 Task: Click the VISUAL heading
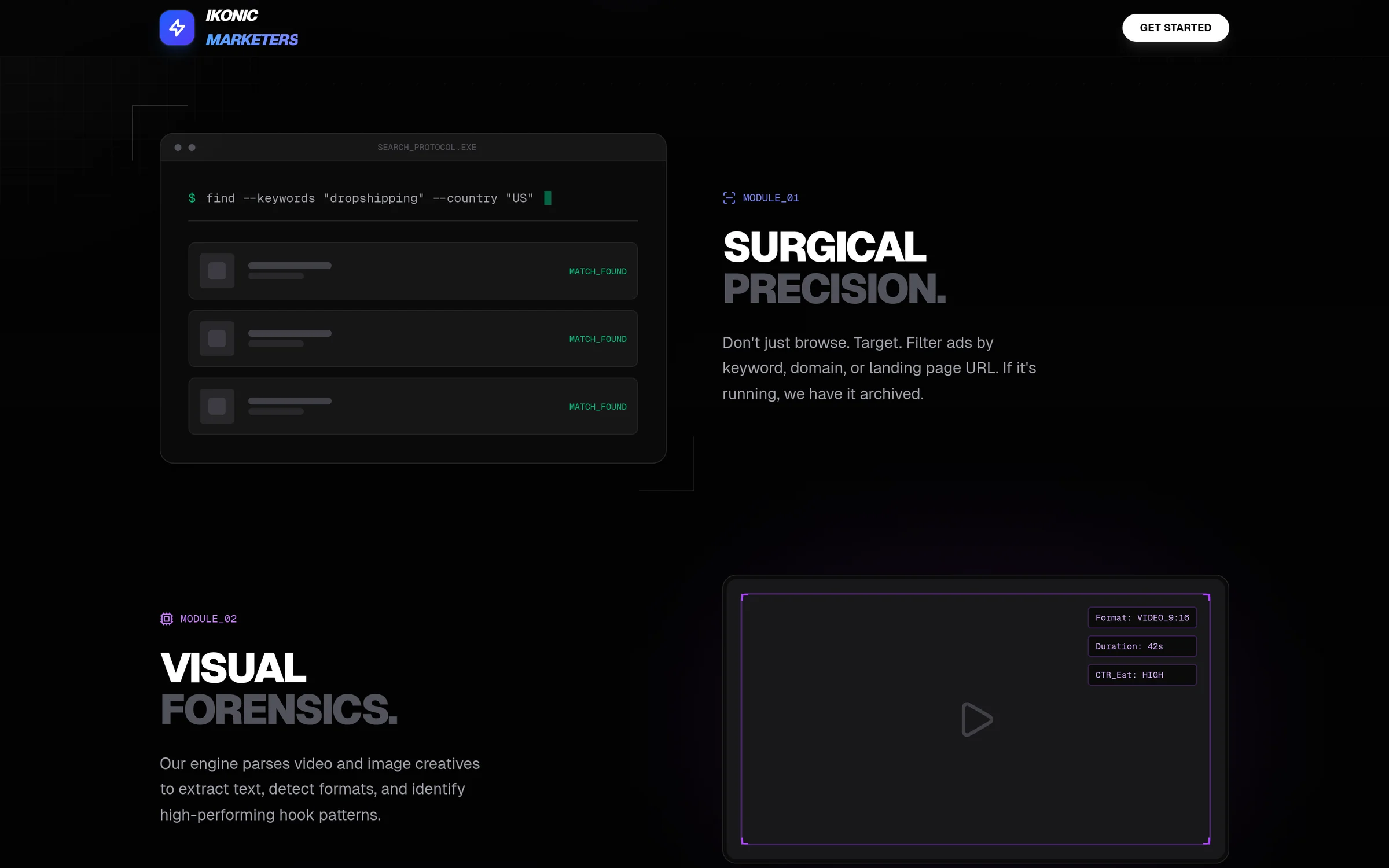[x=233, y=668]
